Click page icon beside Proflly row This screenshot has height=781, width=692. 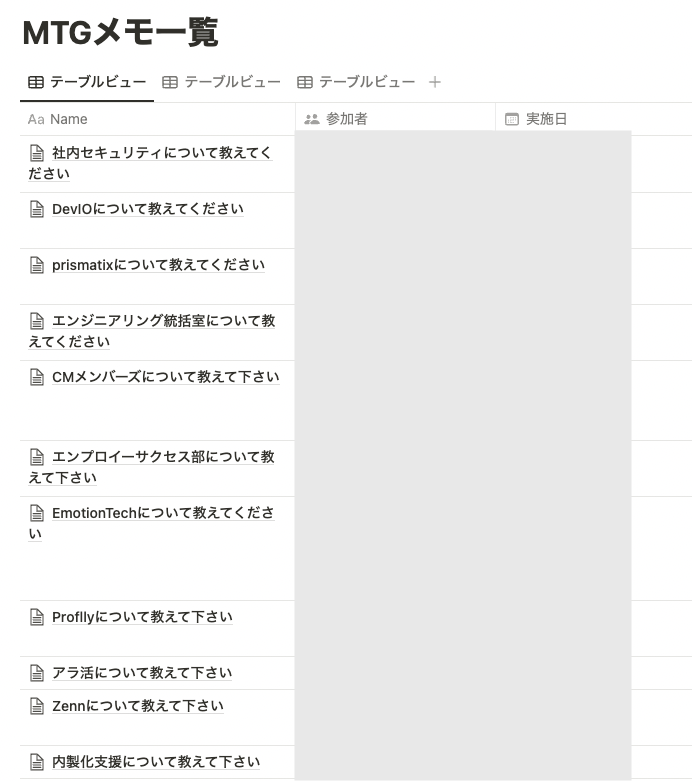pyautogui.click(x=37, y=617)
